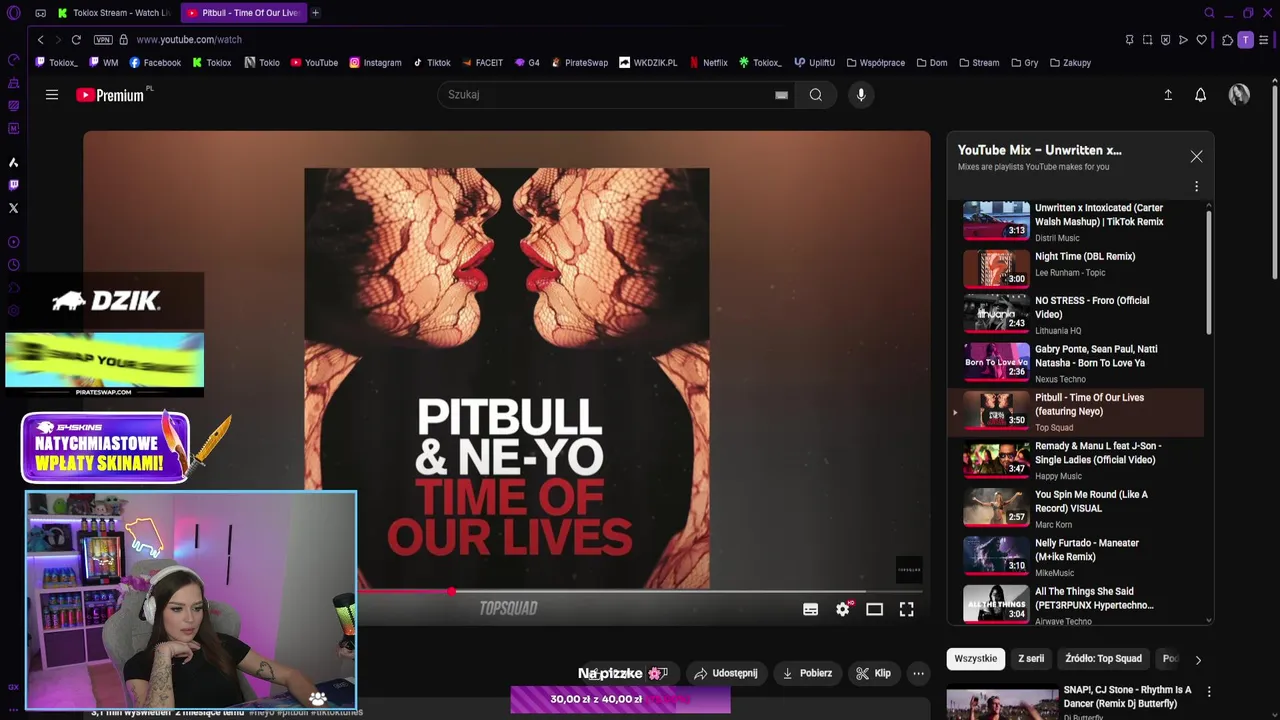The width and height of the screenshot is (1280, 720).
Task: Reload the current page
Action: pyautogui.click(x=76, y=40)
